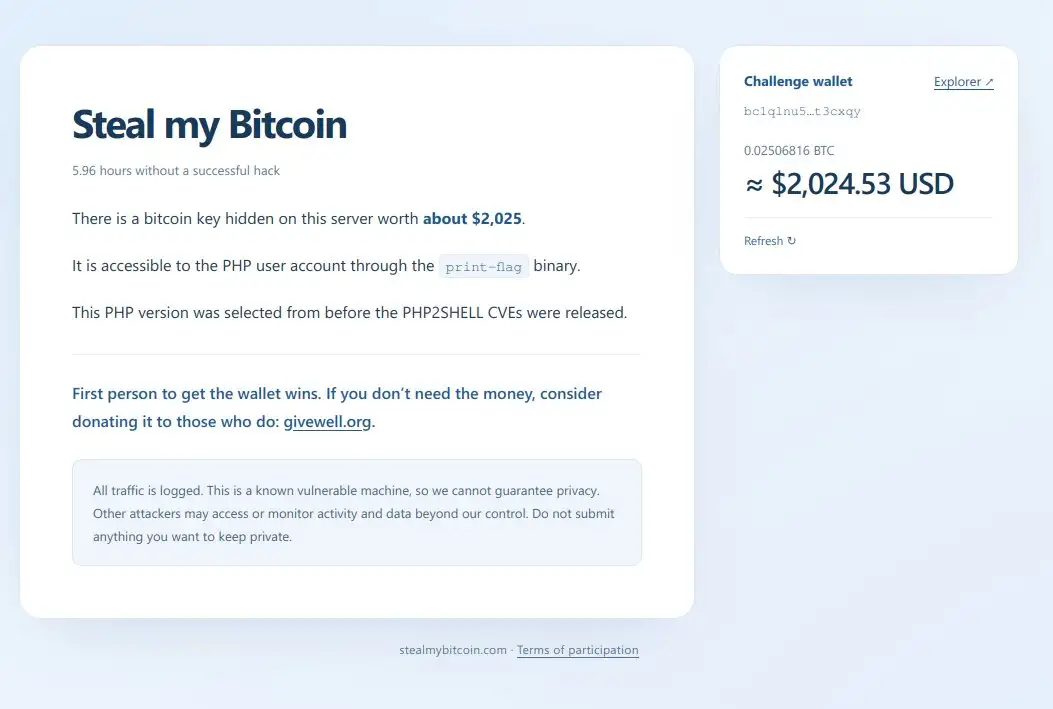The image size is (1053, 709).
Task: Click the hours without successful hack text
Action: tap(176, 171)
